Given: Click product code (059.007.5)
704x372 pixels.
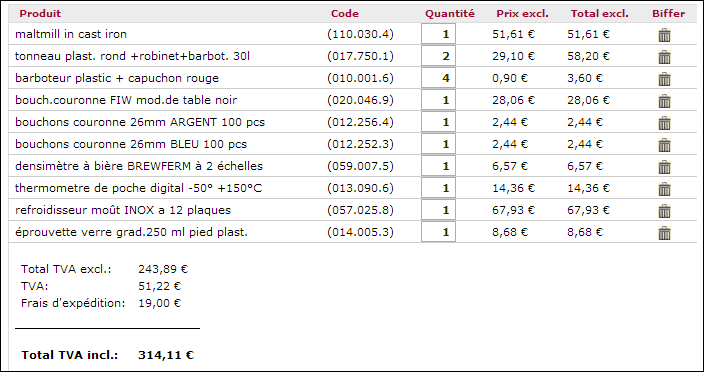Looking at the screenshot, I should 361,166.
